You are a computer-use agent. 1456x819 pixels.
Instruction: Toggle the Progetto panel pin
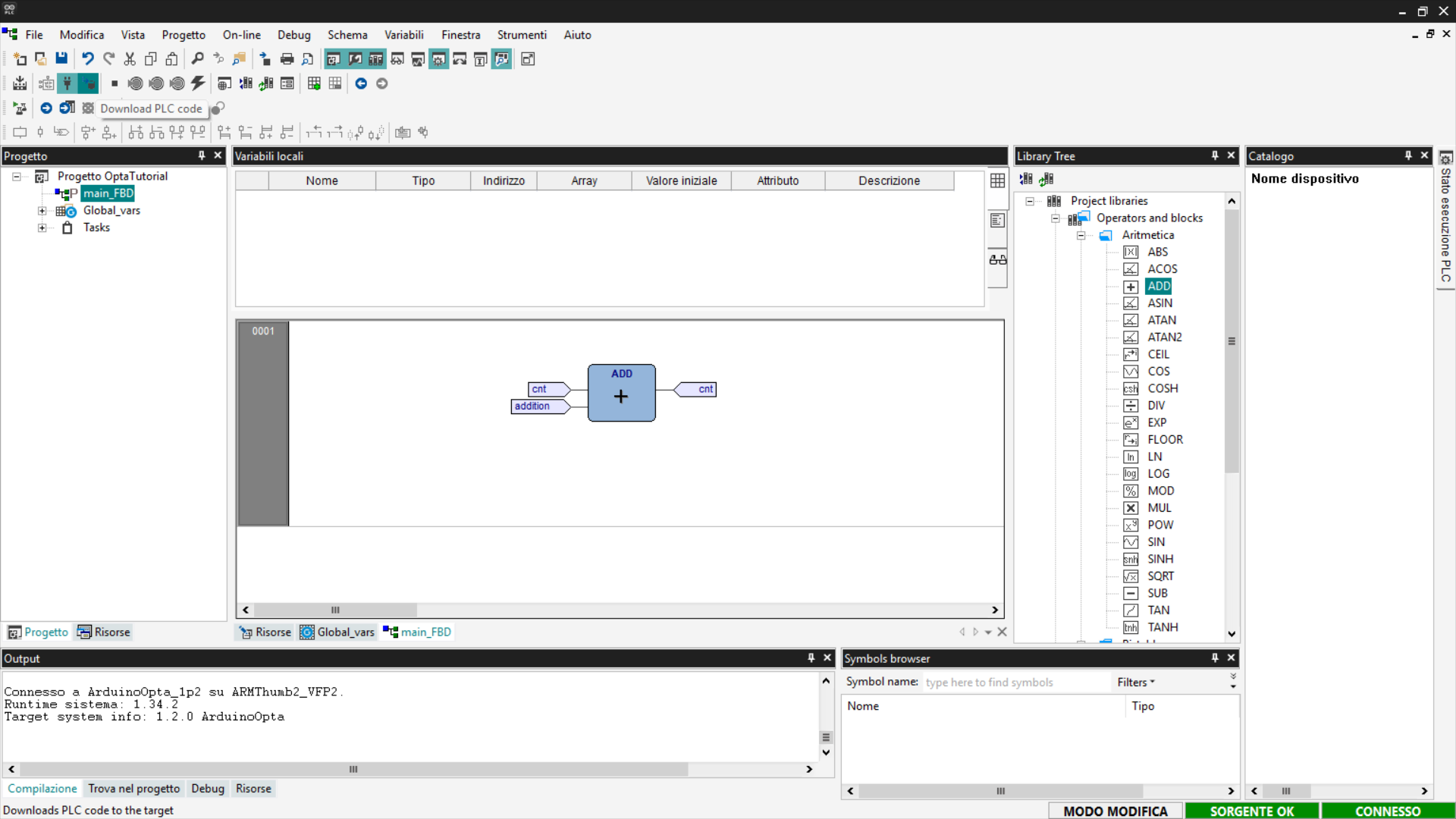click(202, 155)
